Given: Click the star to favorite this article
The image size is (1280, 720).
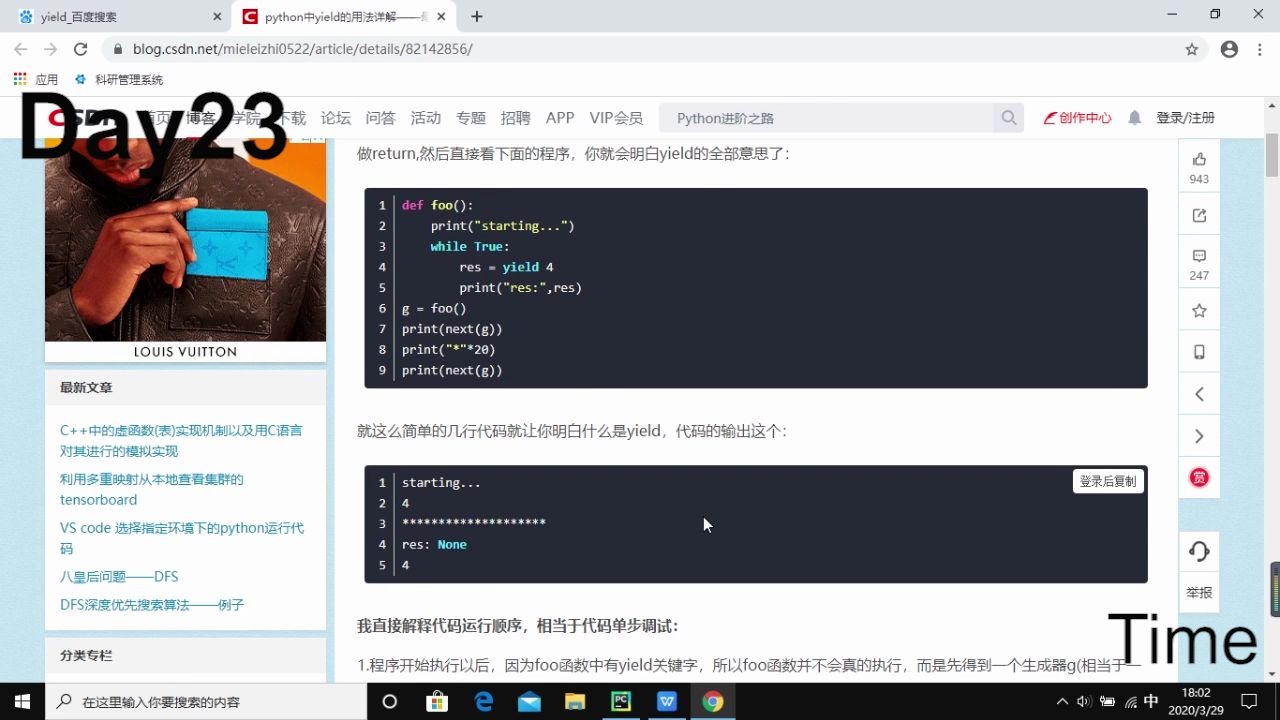Looking at the screenshot, I should tap(1198, 310).
